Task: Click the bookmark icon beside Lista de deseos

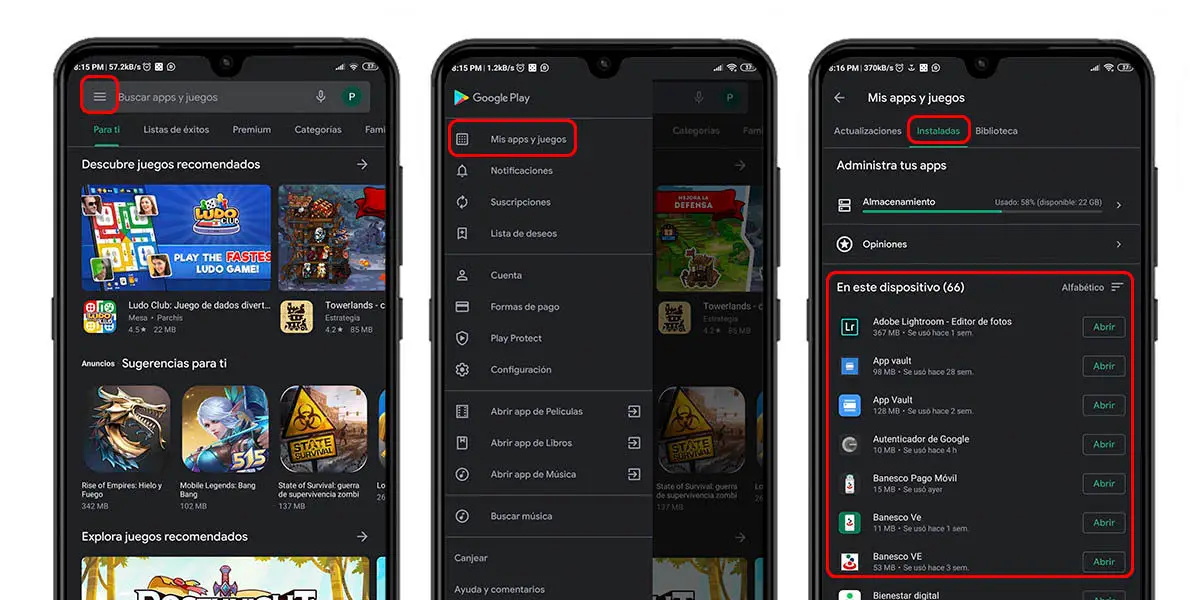Action: coord(462,234)
